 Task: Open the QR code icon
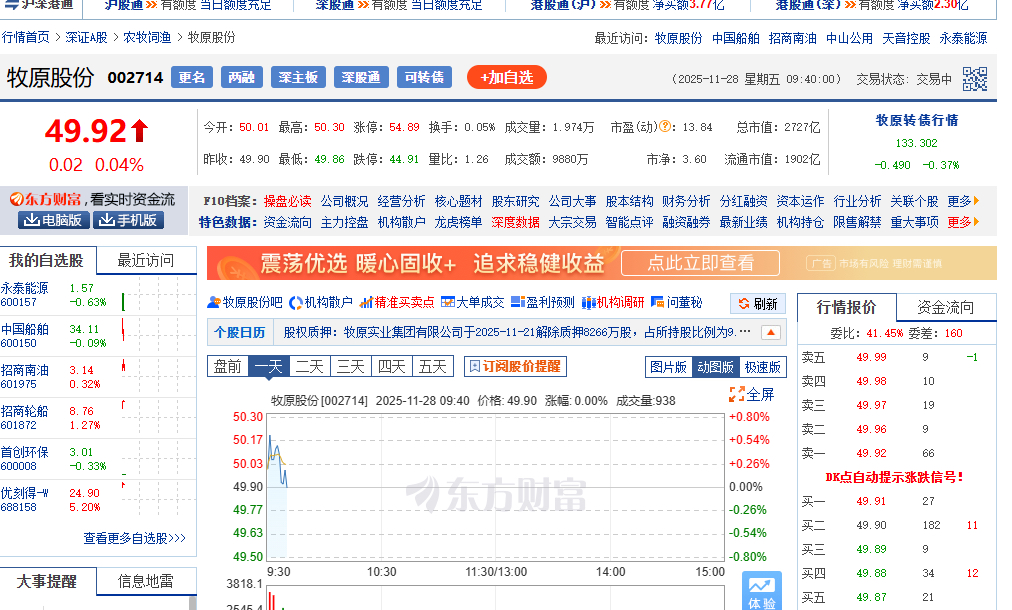(x=975, y=79)
